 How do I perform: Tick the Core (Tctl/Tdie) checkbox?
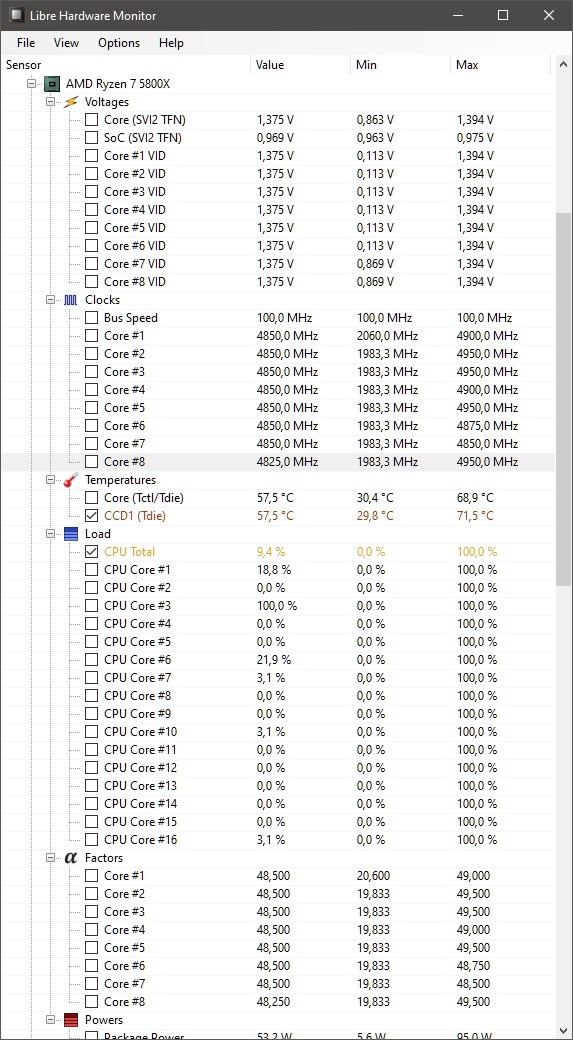point(92,497)
